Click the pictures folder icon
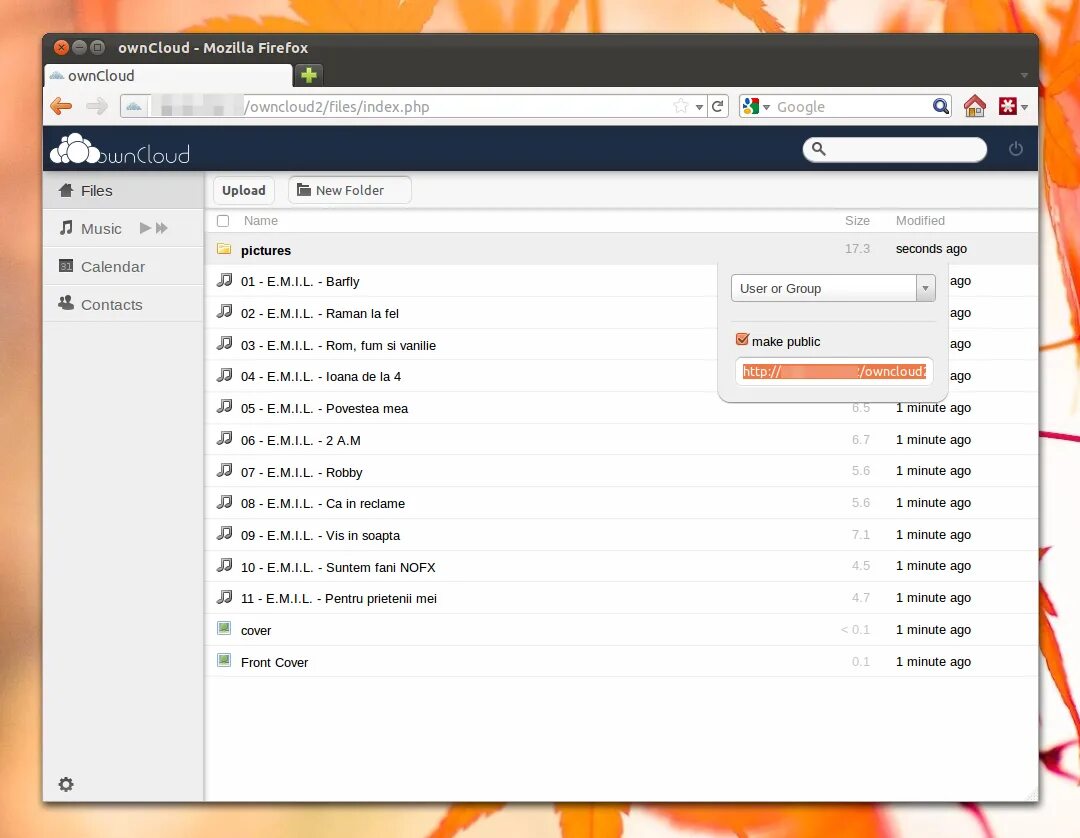Viewport: 1080px width, 838px height. tap(224, 249)
